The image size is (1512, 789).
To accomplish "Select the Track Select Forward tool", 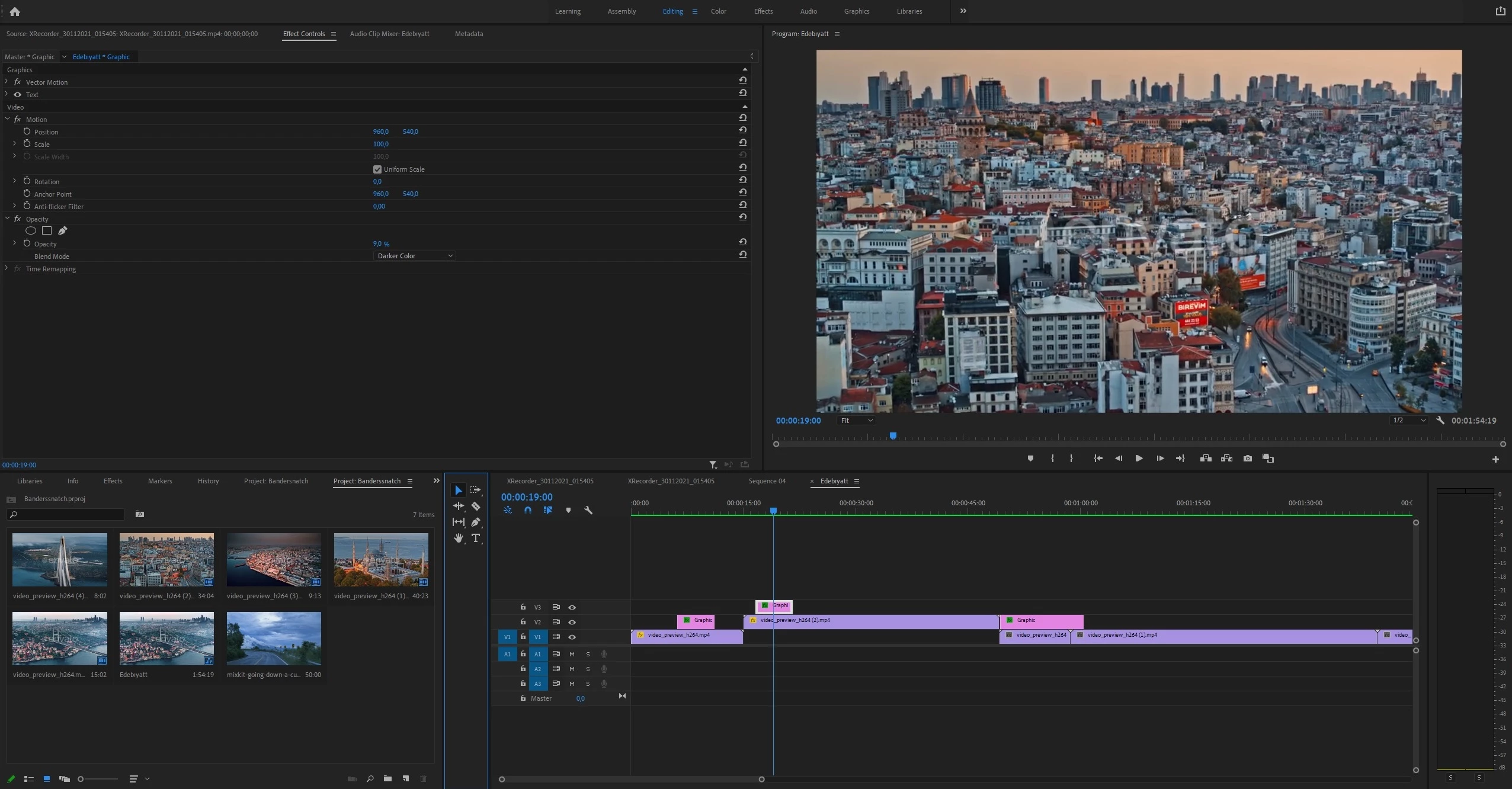I will click(475, 490).
